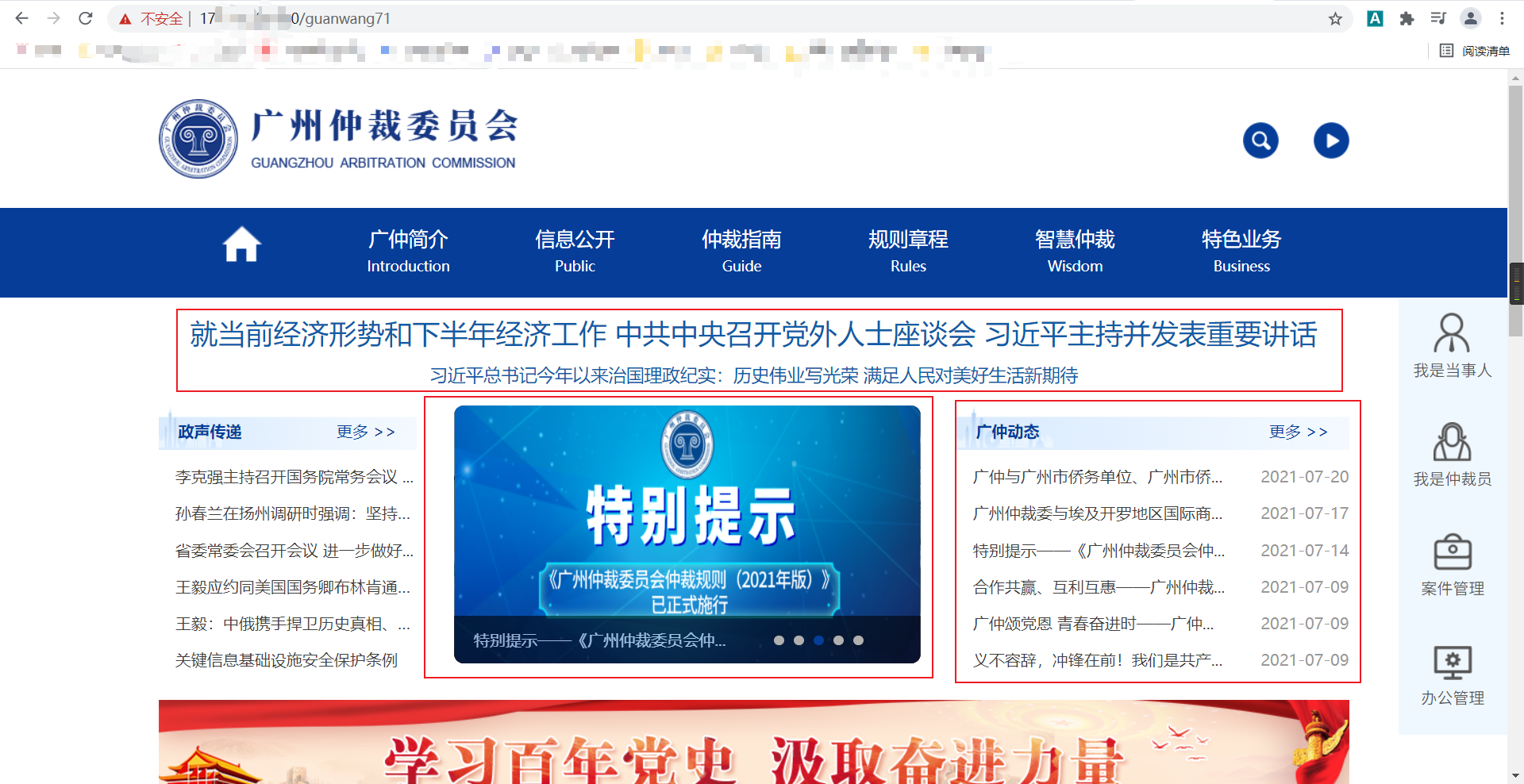The width and height of the screenshot is (1524, 784).
Task: Open the extensions puzzle icon
Action: pyautogui.click(x=1407, y=18)
